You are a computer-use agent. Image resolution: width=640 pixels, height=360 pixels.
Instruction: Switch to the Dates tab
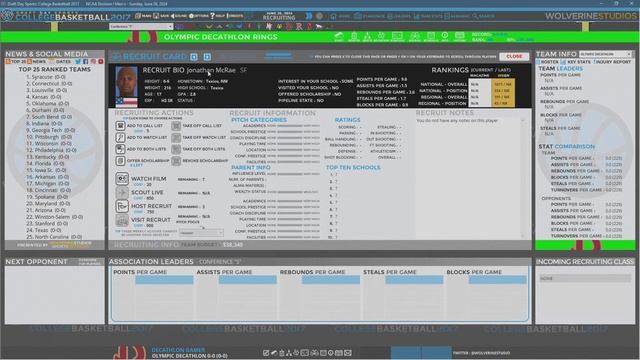tap(60, 62)
